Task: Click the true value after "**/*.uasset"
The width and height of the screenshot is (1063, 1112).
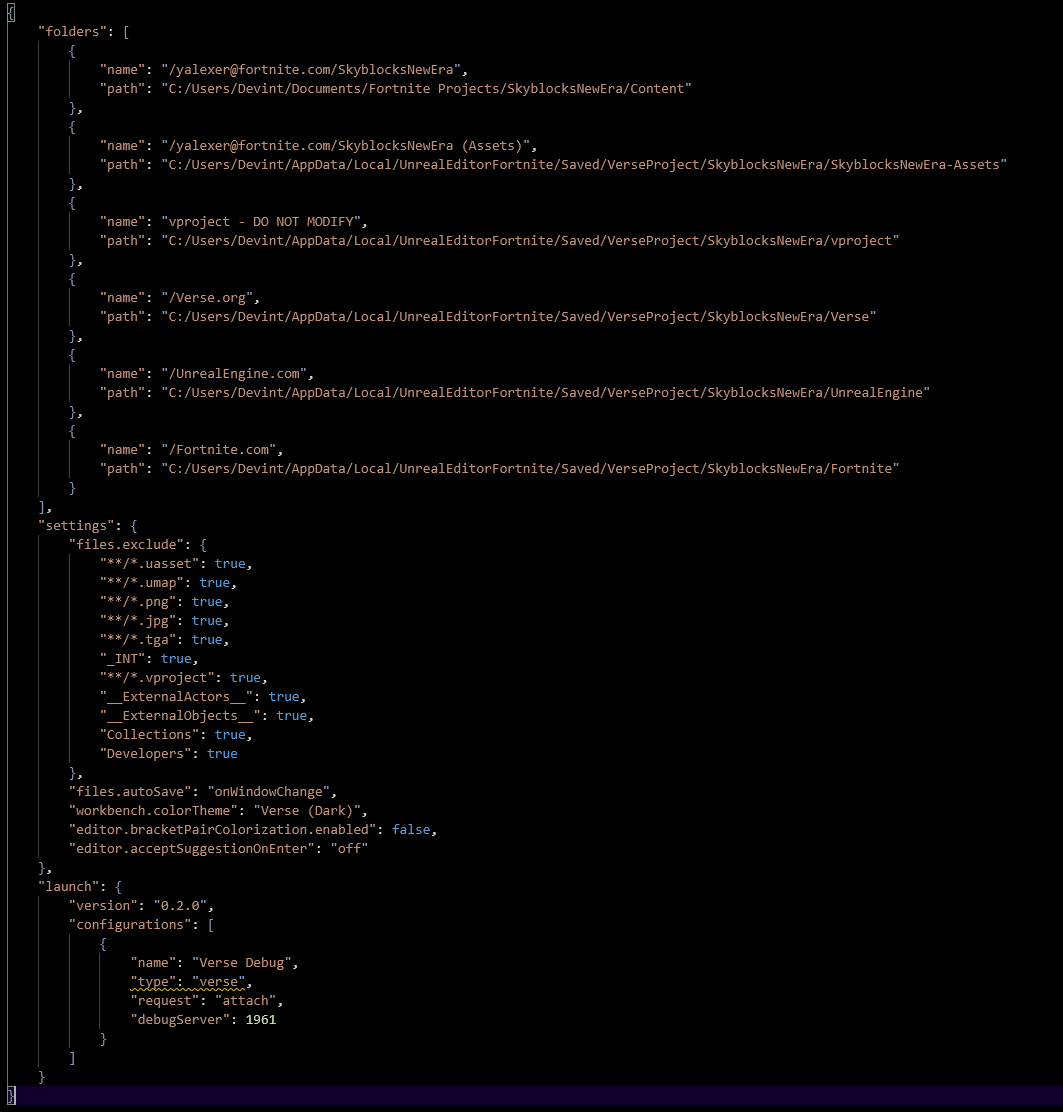Action: [230, 564]
